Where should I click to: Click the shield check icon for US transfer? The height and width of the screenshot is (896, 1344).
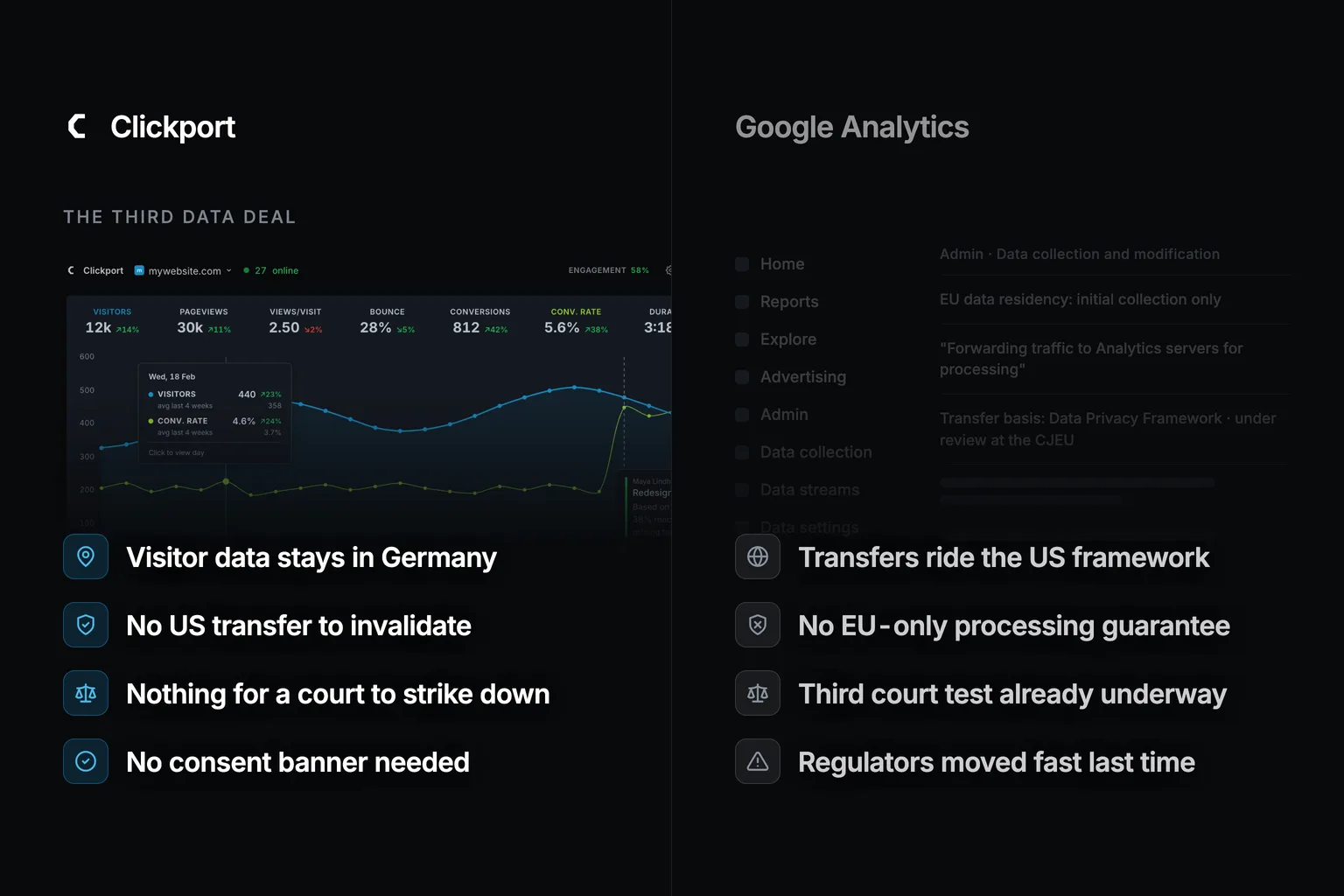click(86, 625)
